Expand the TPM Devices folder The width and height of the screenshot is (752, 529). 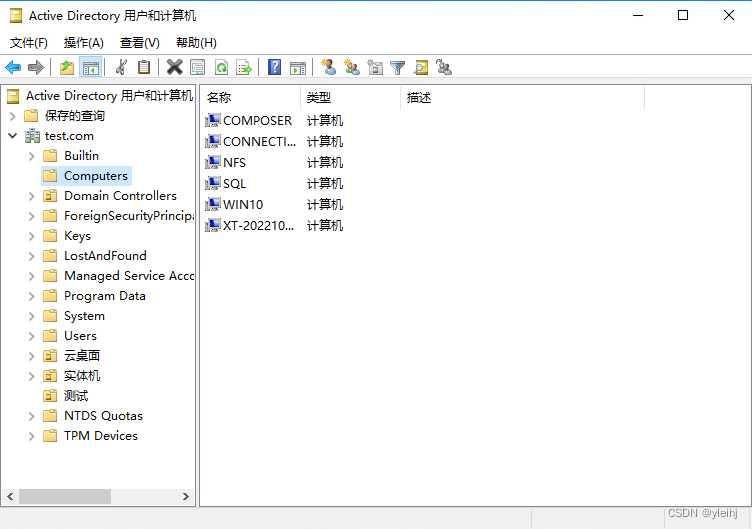pyautogui.click(x=32, y=436)
